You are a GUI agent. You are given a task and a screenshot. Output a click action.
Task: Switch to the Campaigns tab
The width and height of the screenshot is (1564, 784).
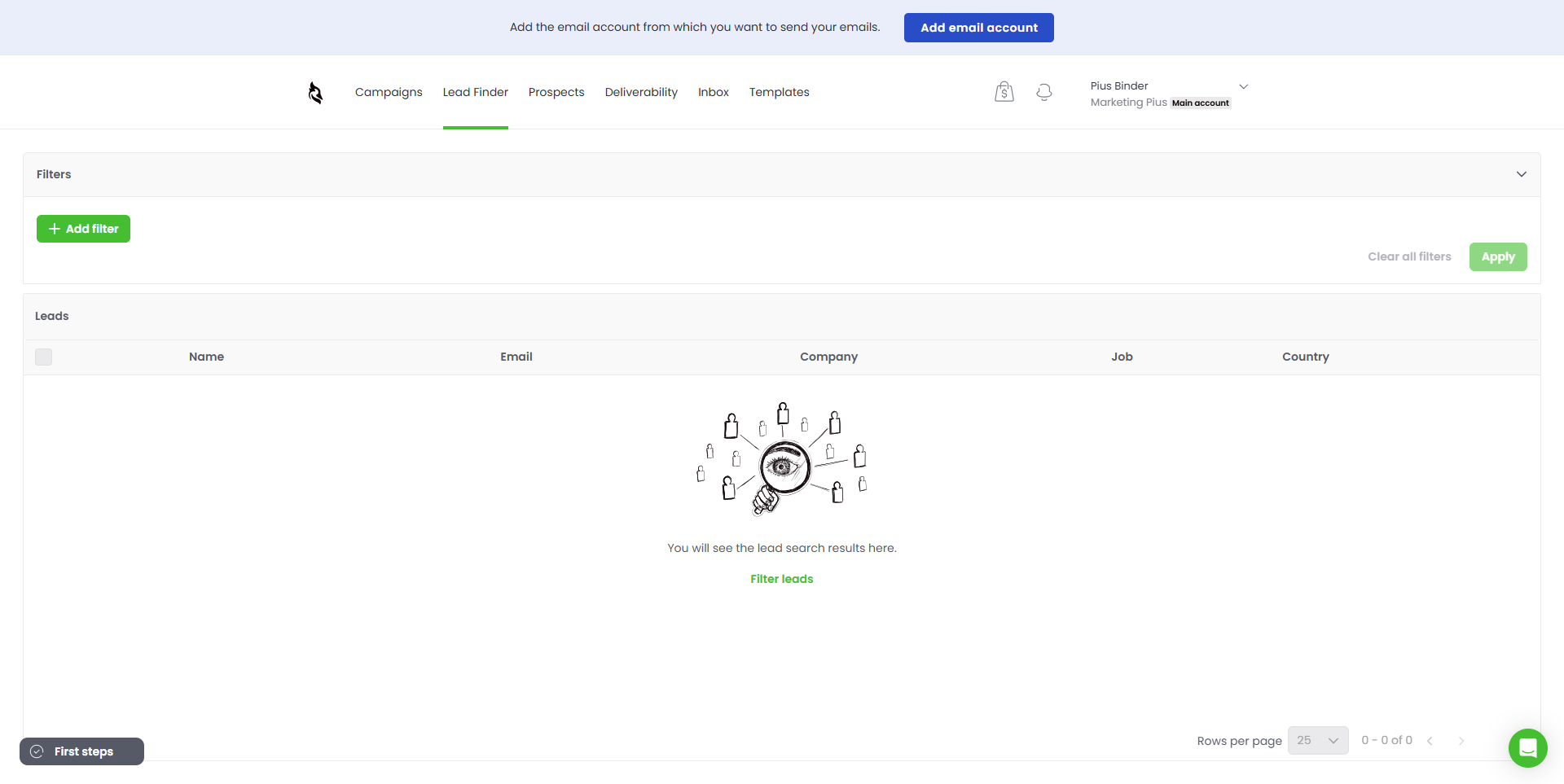(389, 92)
